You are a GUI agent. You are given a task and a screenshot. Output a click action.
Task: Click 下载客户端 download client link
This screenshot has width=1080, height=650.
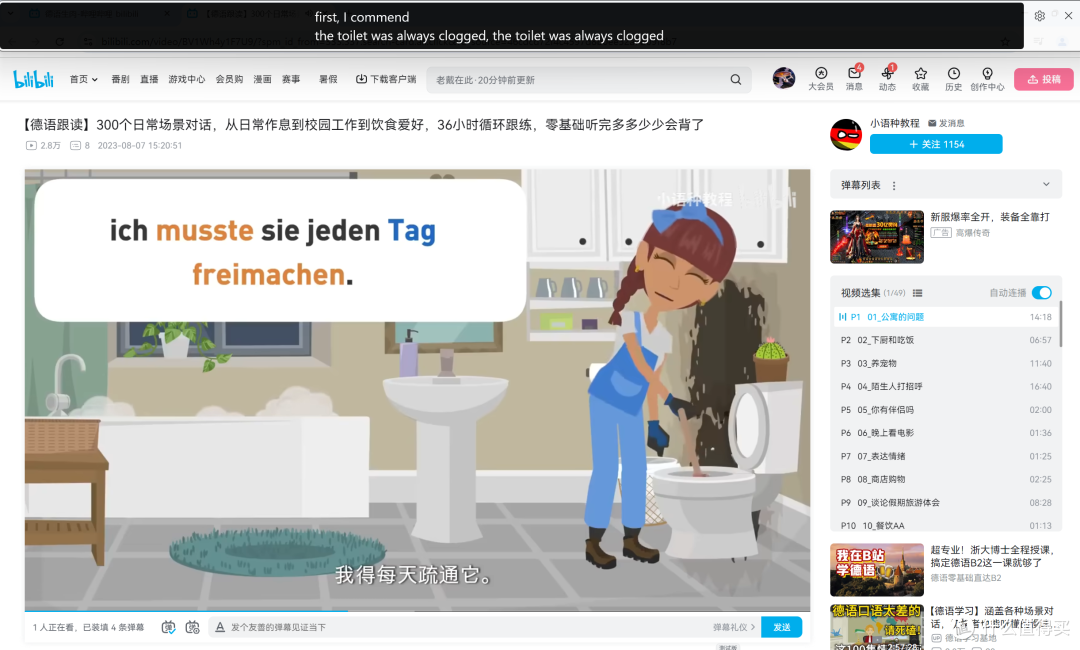386,79
